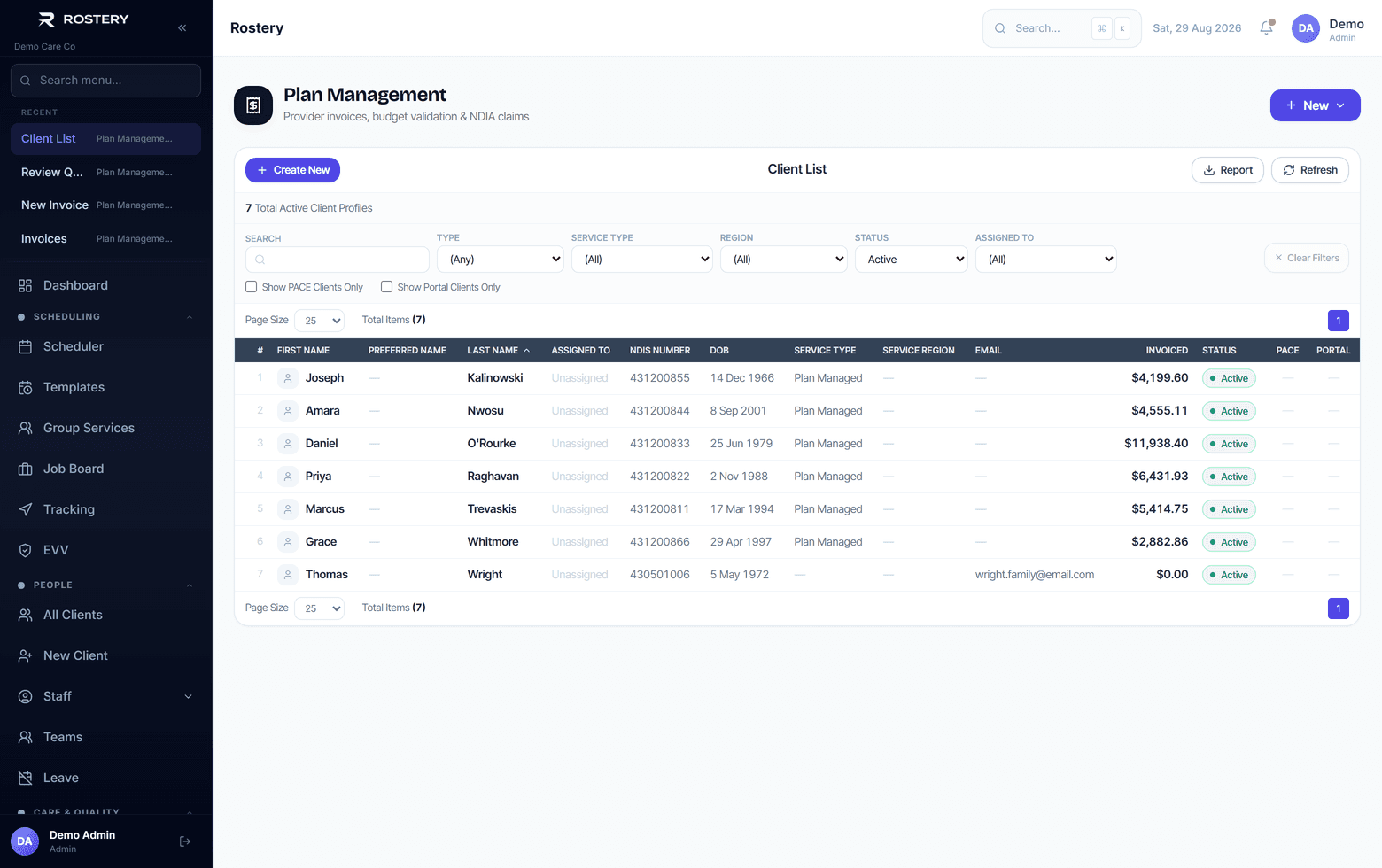Screen dimensions: 1382x868
Task: Click Joseph Kalinowski's avatar icon
Action: 288,378
